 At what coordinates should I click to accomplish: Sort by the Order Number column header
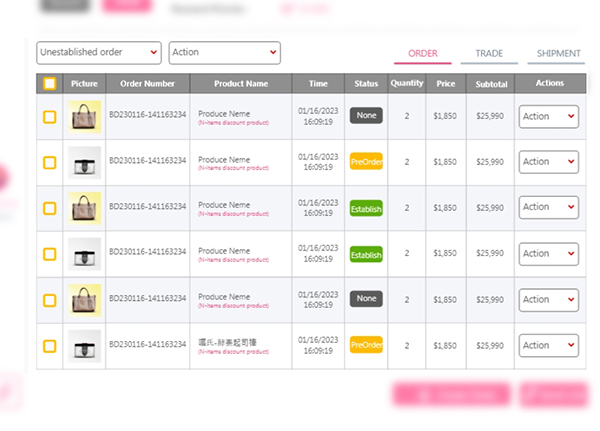point(147,84)
